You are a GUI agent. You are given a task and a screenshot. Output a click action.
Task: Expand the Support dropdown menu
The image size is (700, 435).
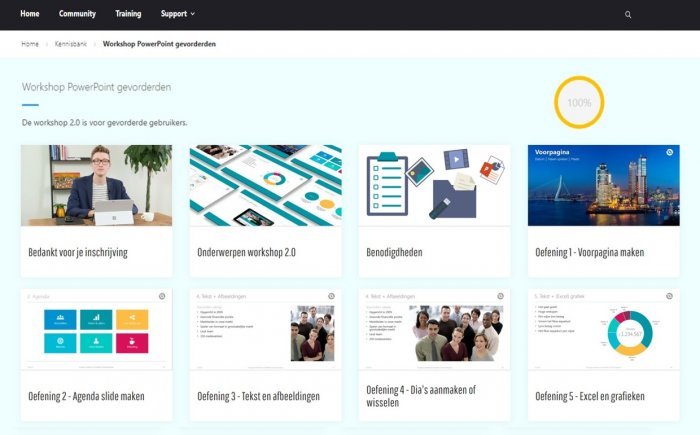[x=178, y=14]
